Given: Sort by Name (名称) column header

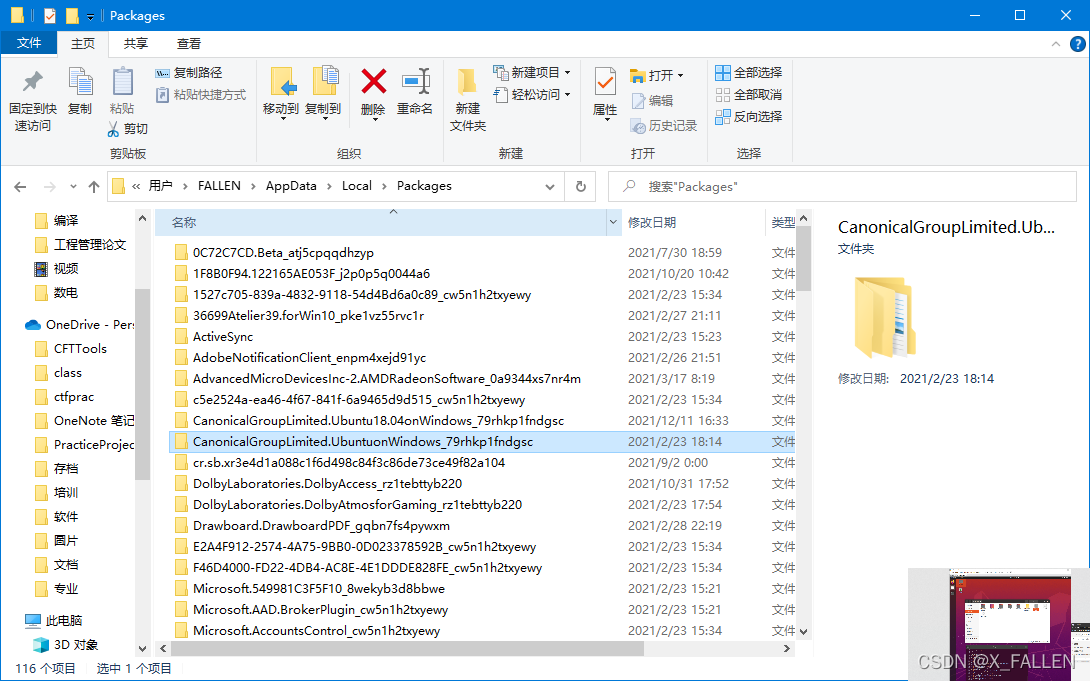Looking at the screenshot, I should [x=380, y=222].
